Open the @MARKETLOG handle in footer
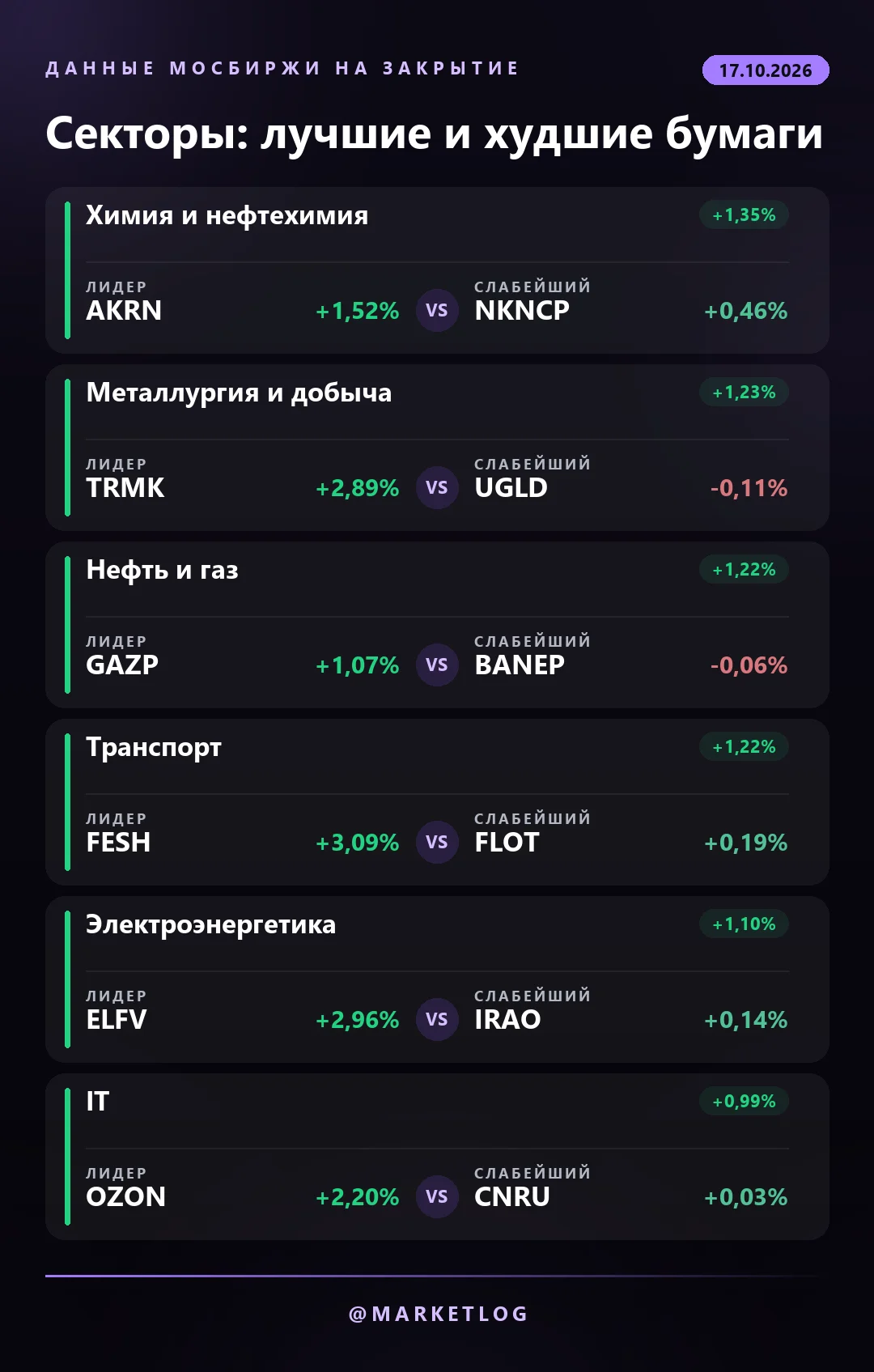874x1372 pixels. 438,1314
